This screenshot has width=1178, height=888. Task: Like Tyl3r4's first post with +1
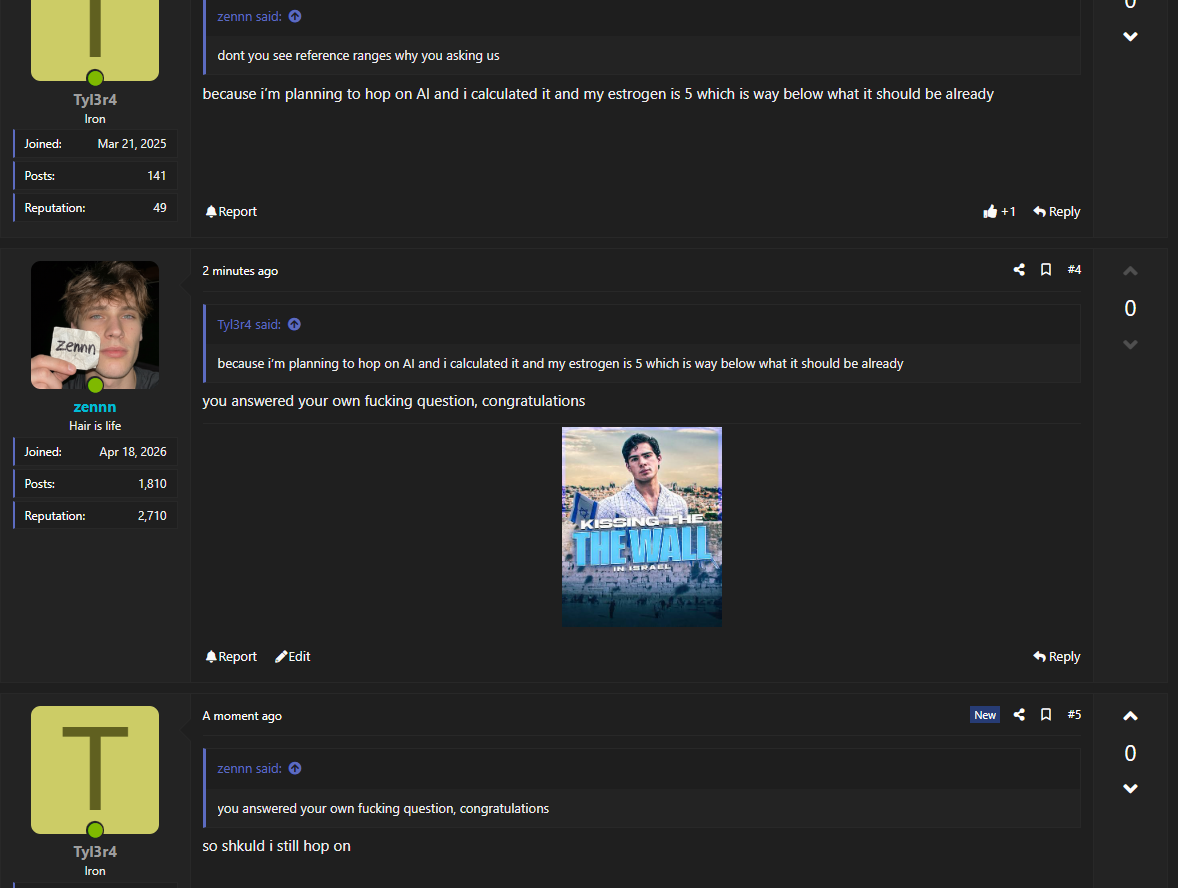pos(999,212)
